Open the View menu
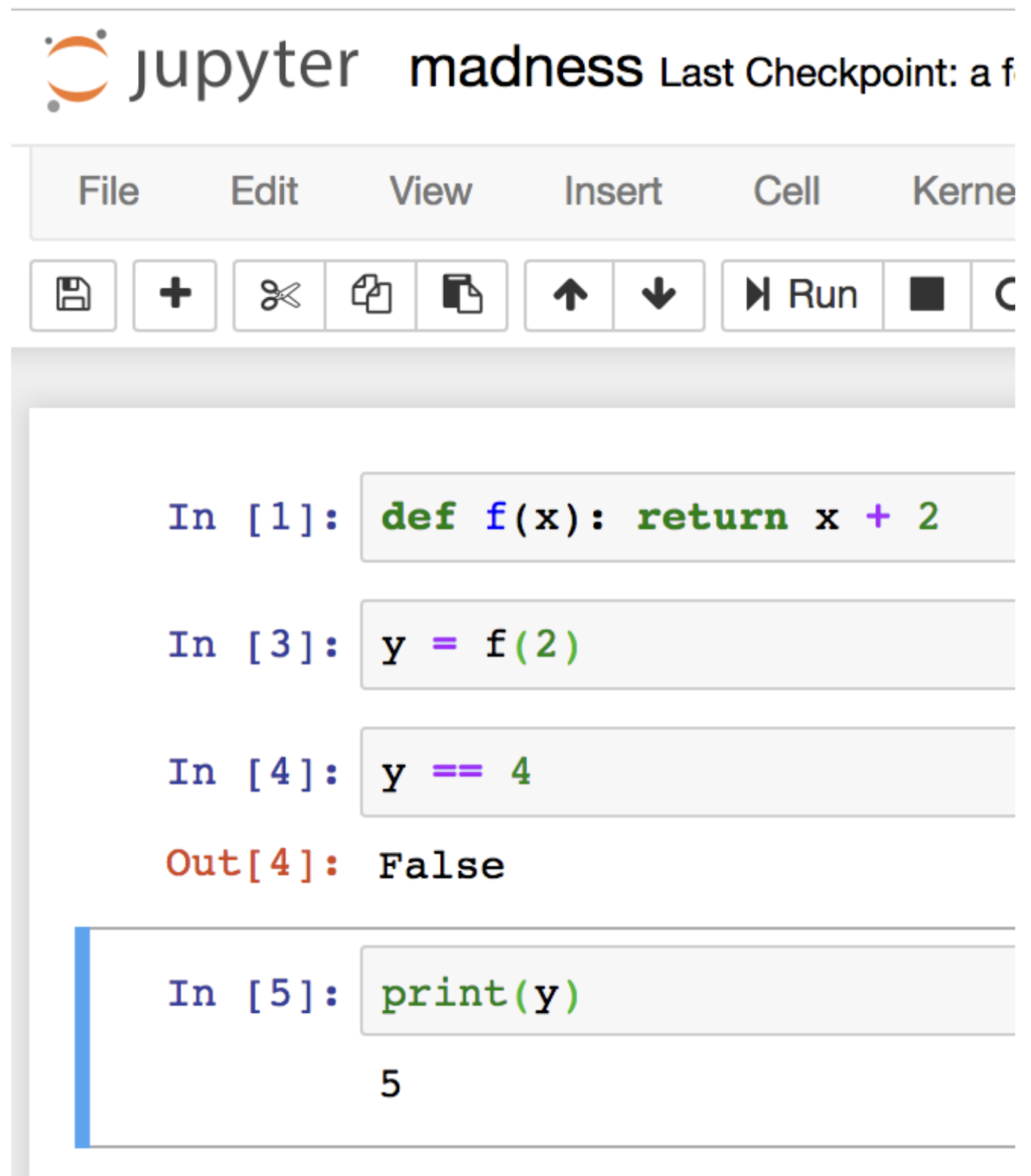The height and width of the screenshot is (1176, 1031). pyautogui.click(x=431, y=192)
